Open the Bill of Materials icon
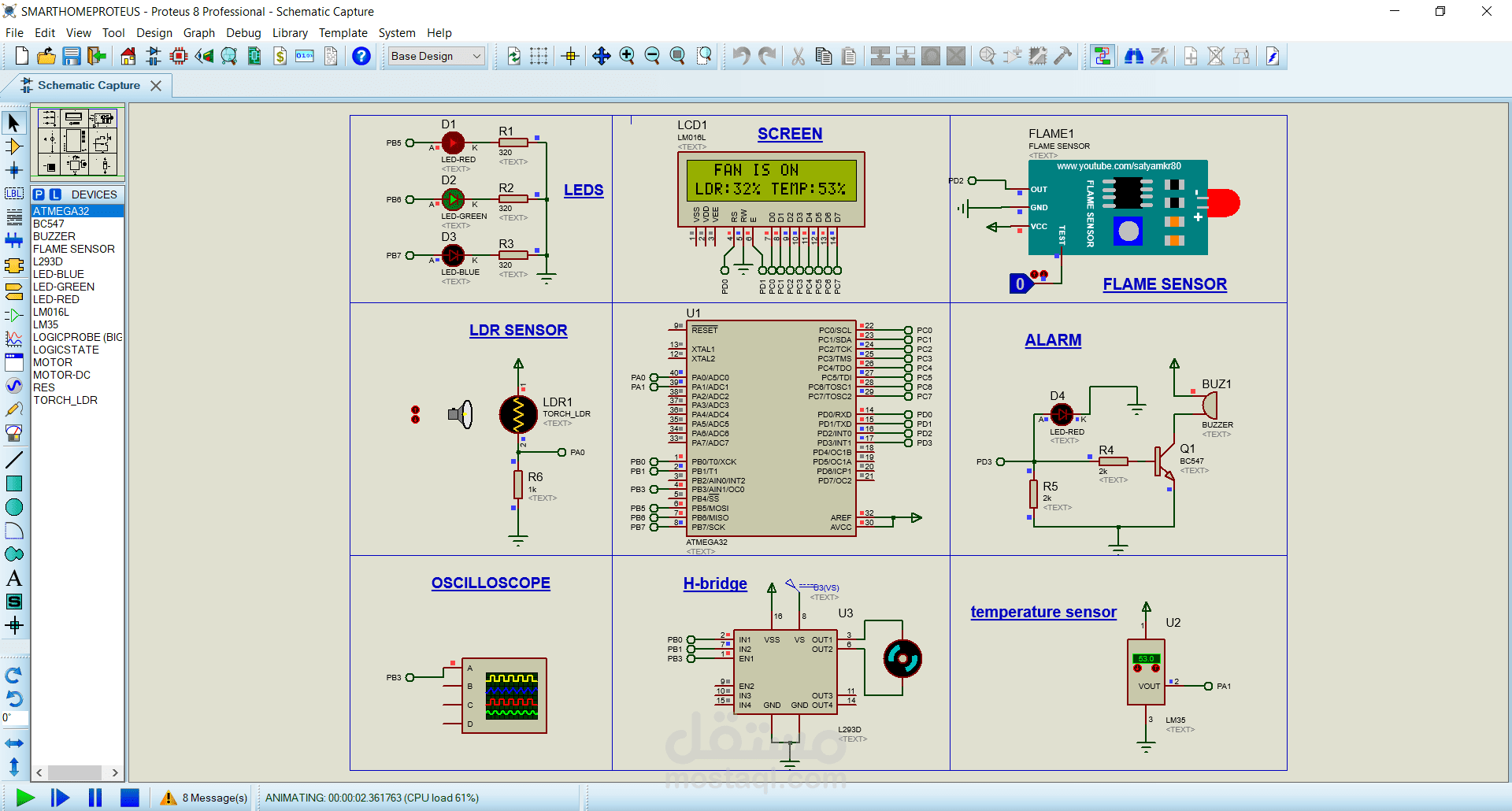The image size is (1512, 811). (x=280, y=56)
